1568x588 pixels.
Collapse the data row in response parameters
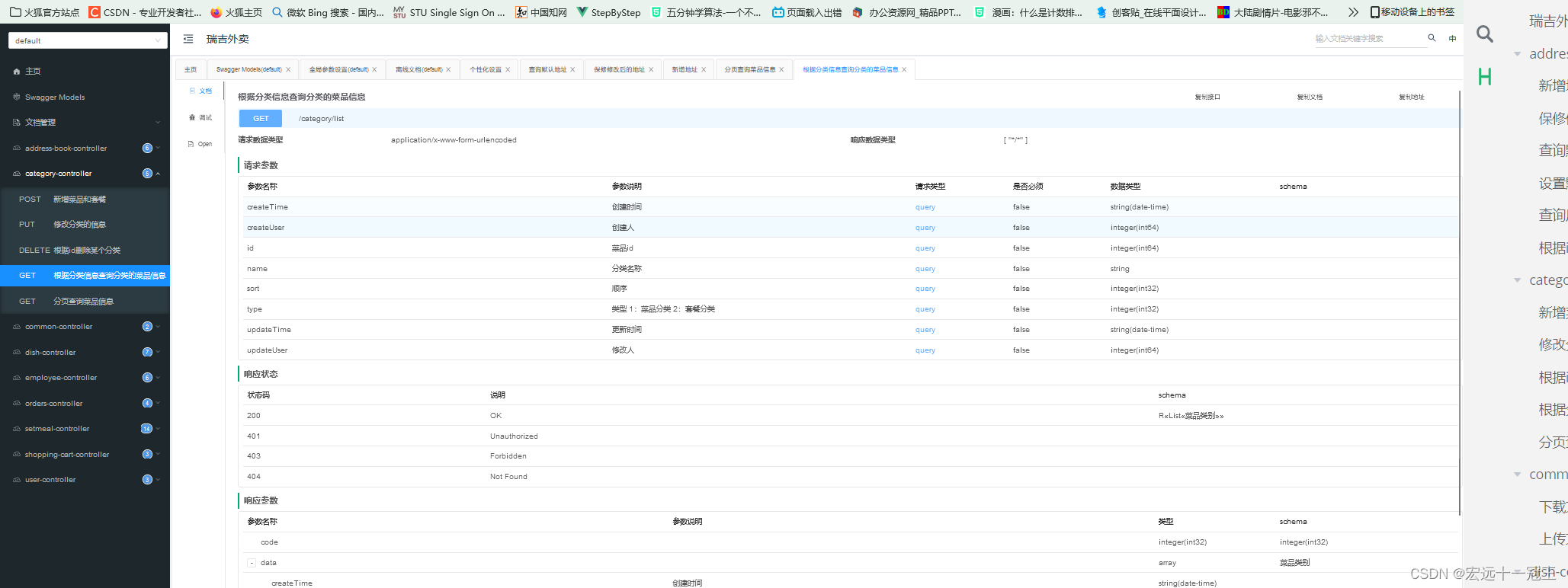click(252, 563)
